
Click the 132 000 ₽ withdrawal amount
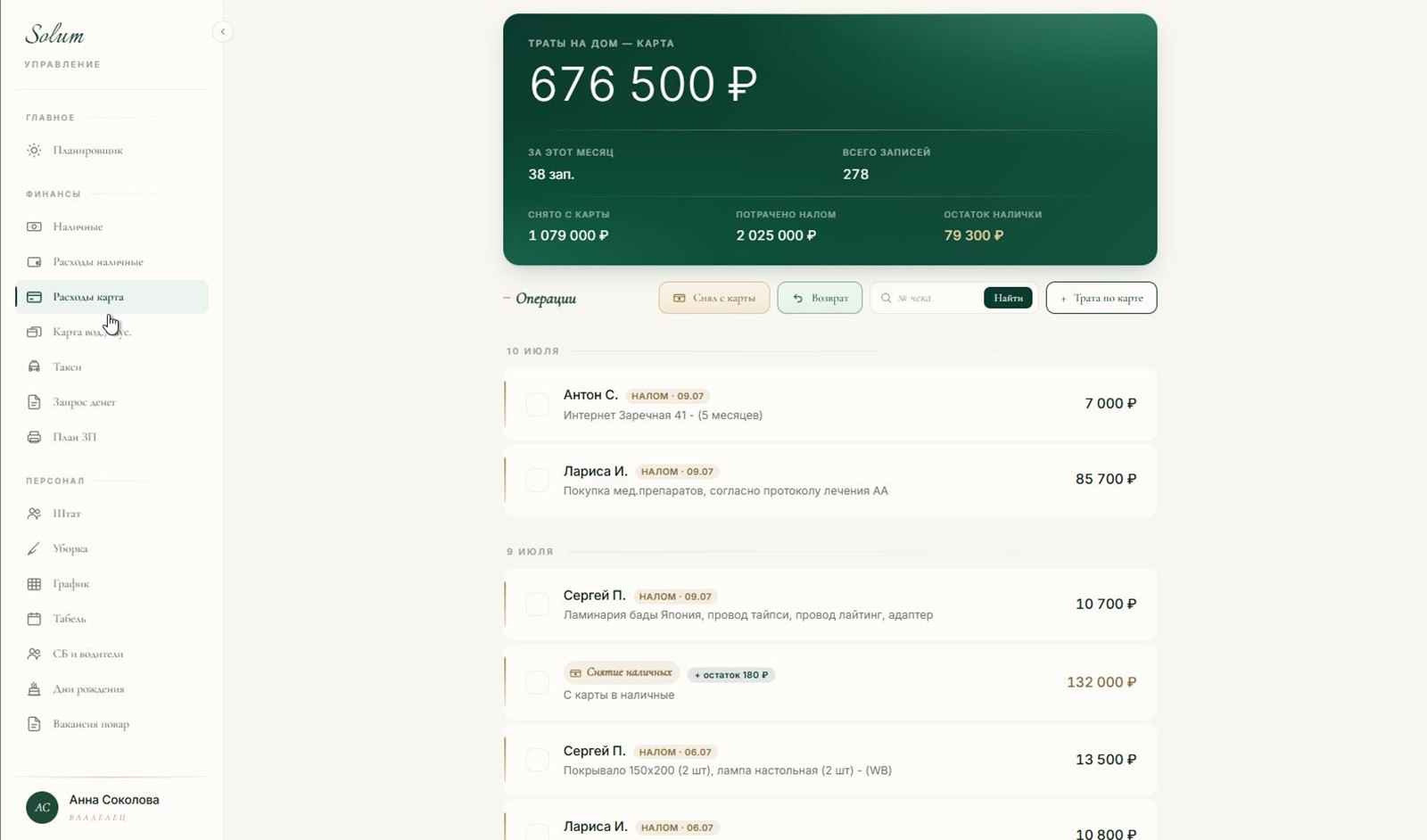coord(1101,682)
